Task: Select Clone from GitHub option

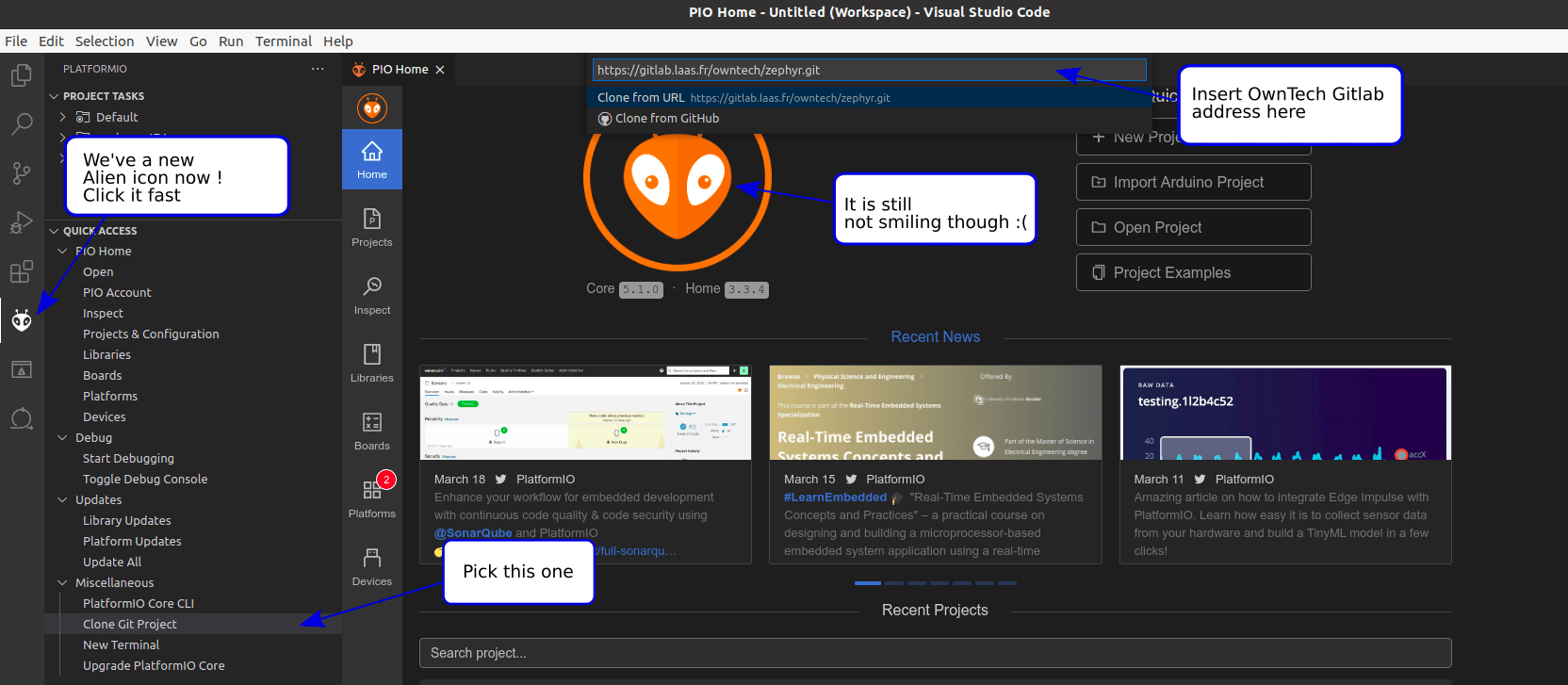Action: (x=867, y=118)
